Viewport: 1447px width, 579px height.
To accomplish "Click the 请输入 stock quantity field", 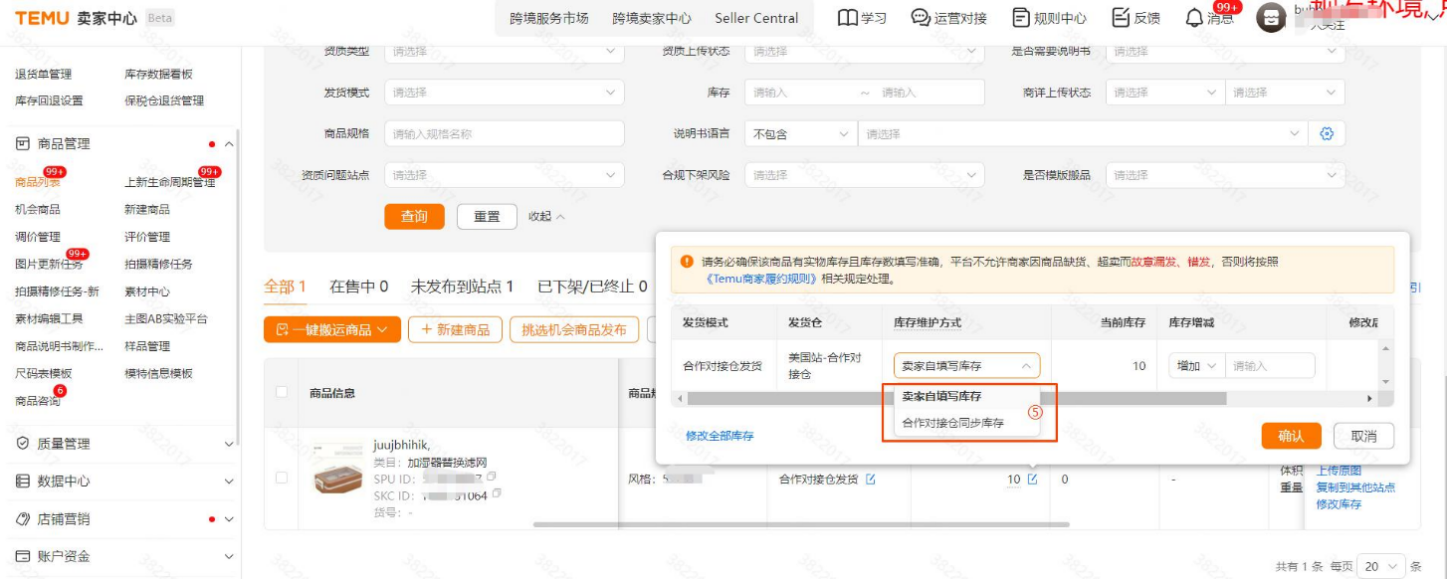I will [x=1265, y=365].
